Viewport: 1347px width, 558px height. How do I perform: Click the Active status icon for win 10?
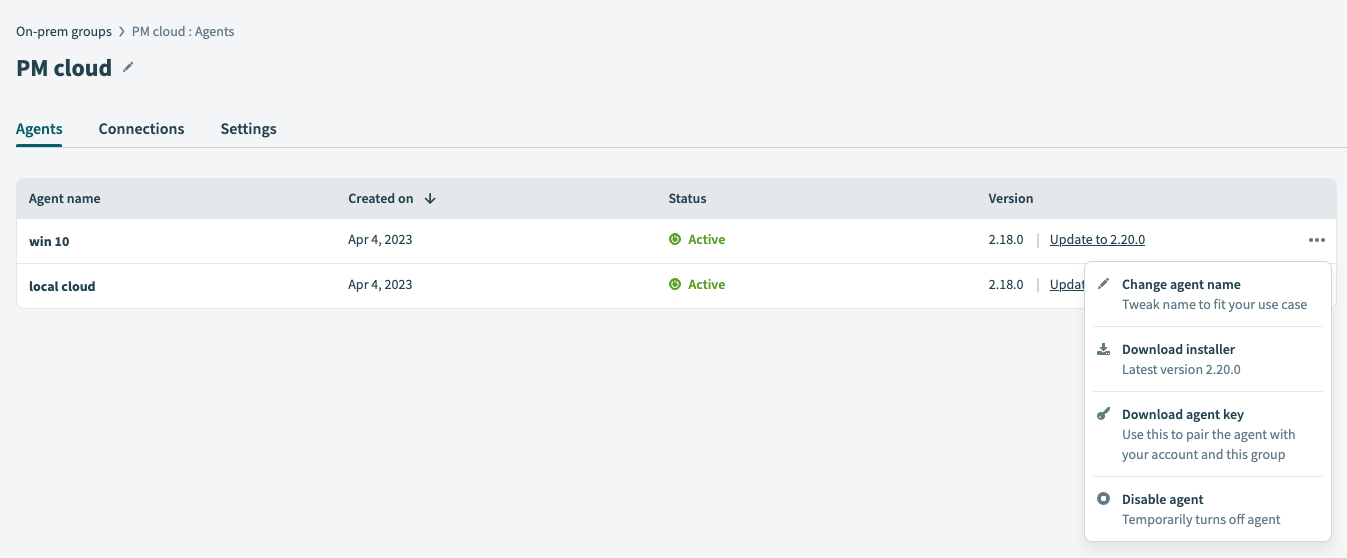point(675,240)
